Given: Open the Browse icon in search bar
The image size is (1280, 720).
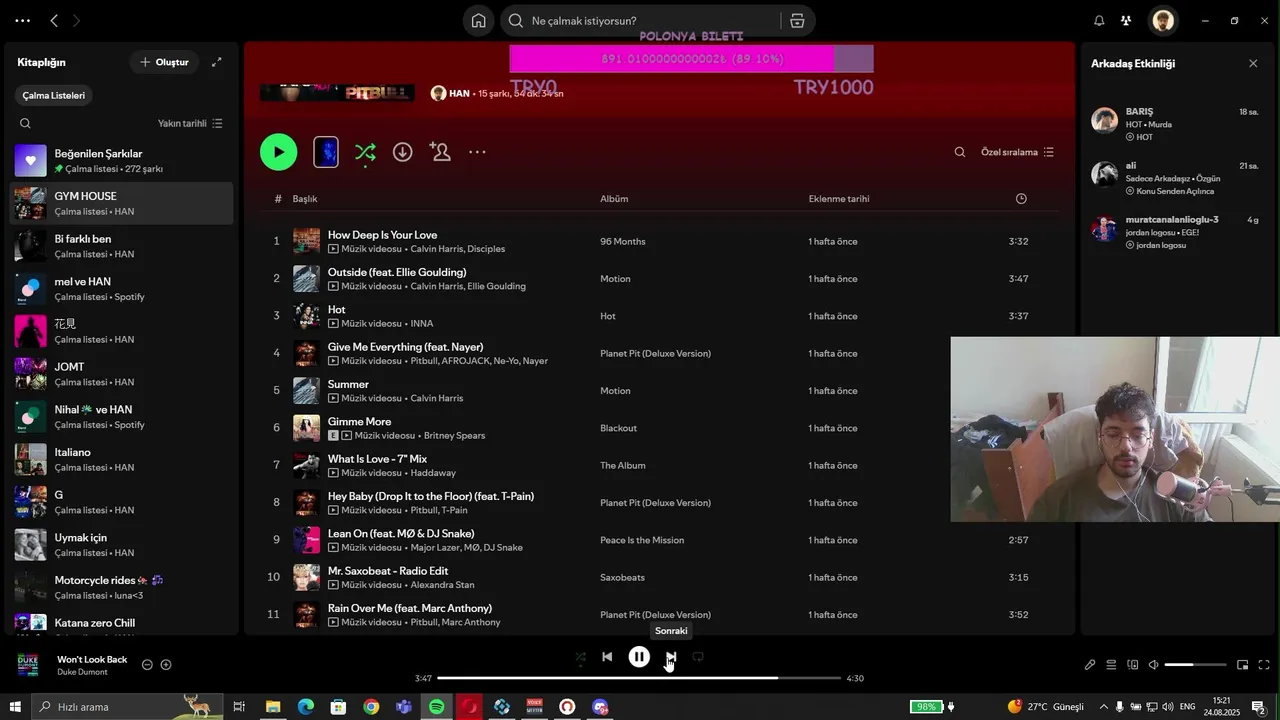Looking at the screenshot, I should tap(797, 21).
